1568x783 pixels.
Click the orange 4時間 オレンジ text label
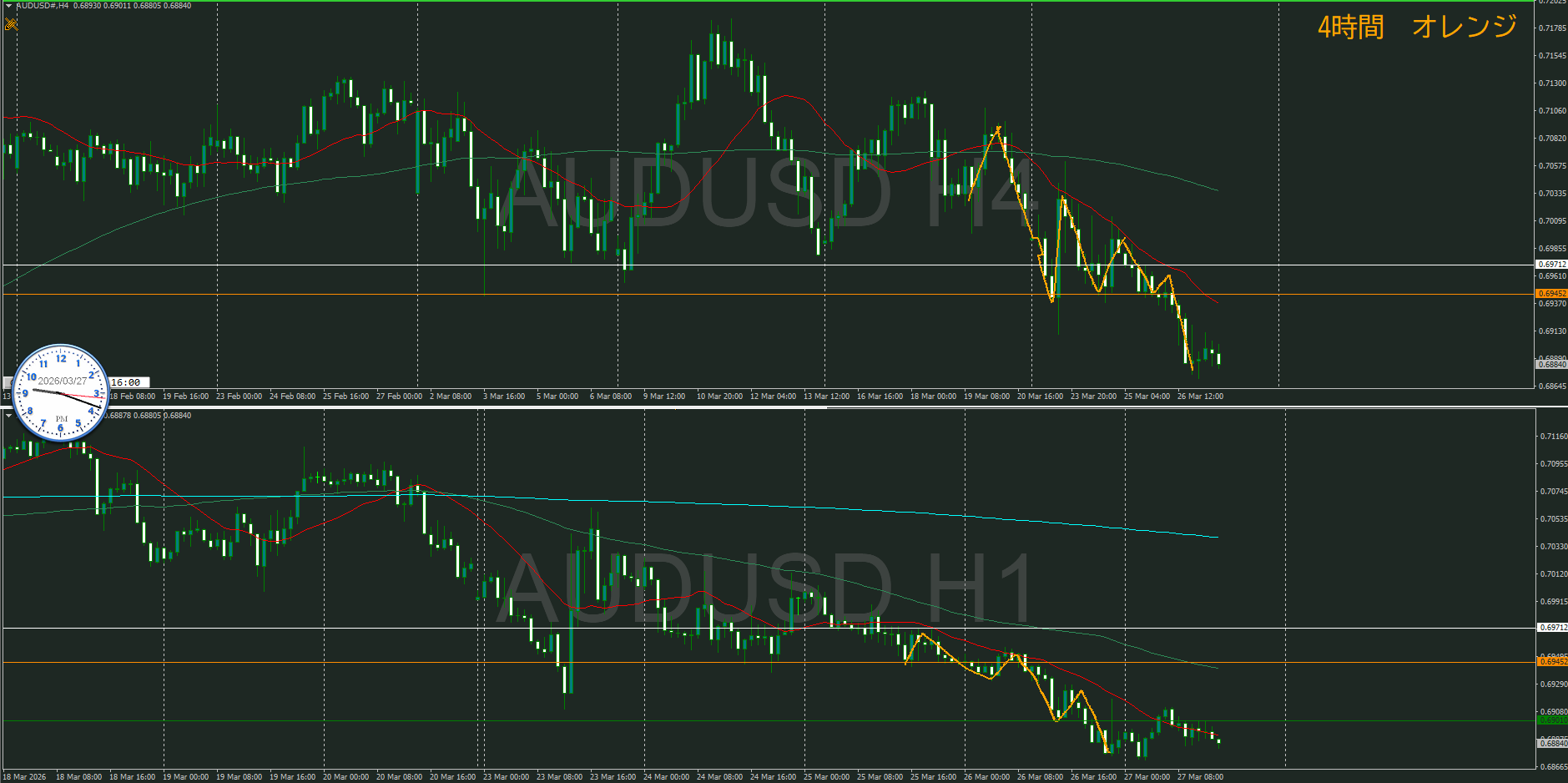pos(1416,27)
